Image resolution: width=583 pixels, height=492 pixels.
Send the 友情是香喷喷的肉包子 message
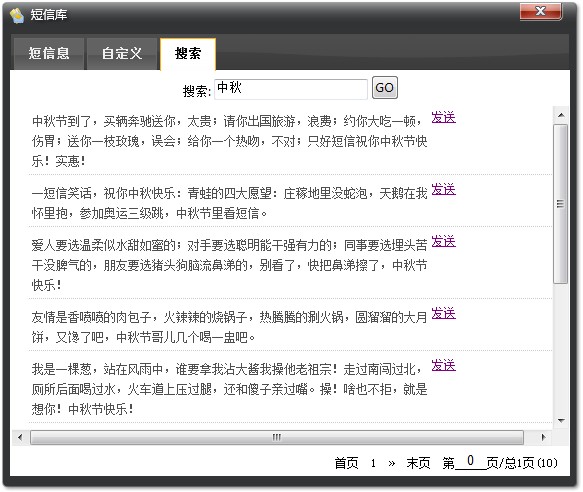click(443, 314)
